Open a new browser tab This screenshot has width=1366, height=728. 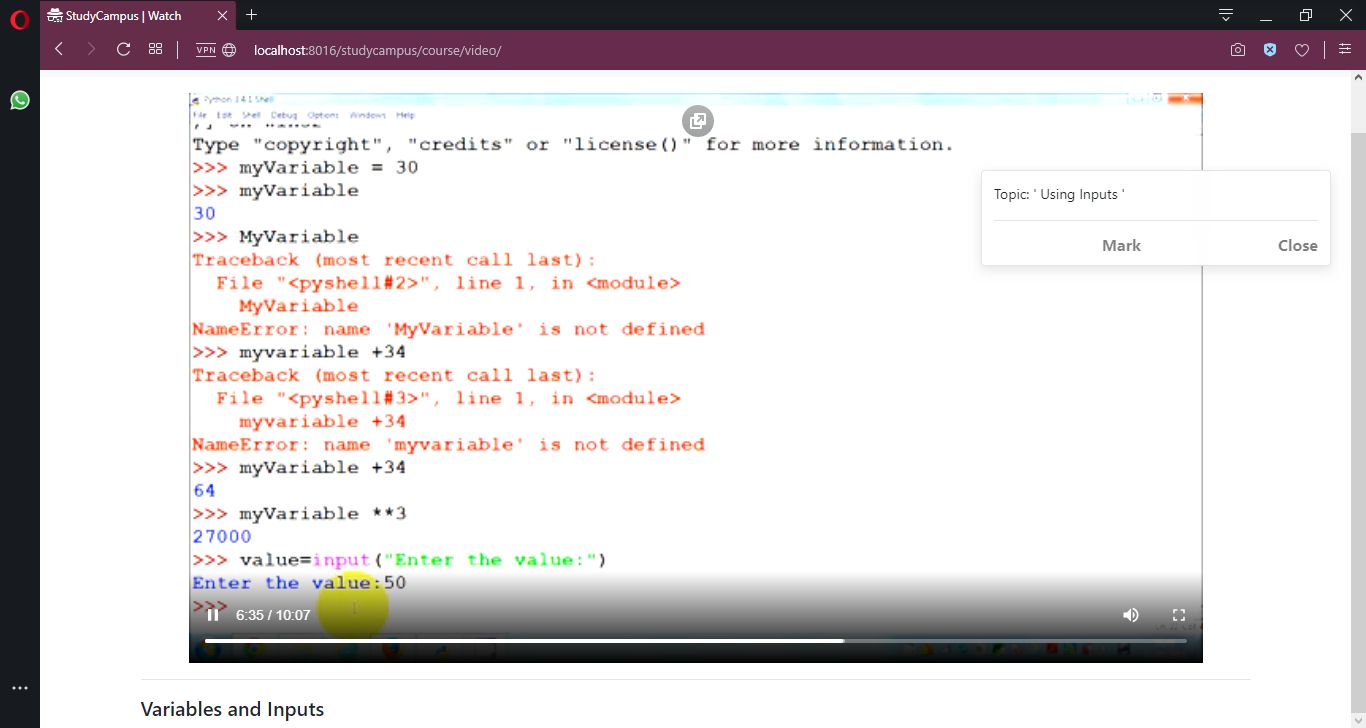[x=251, y=15]
